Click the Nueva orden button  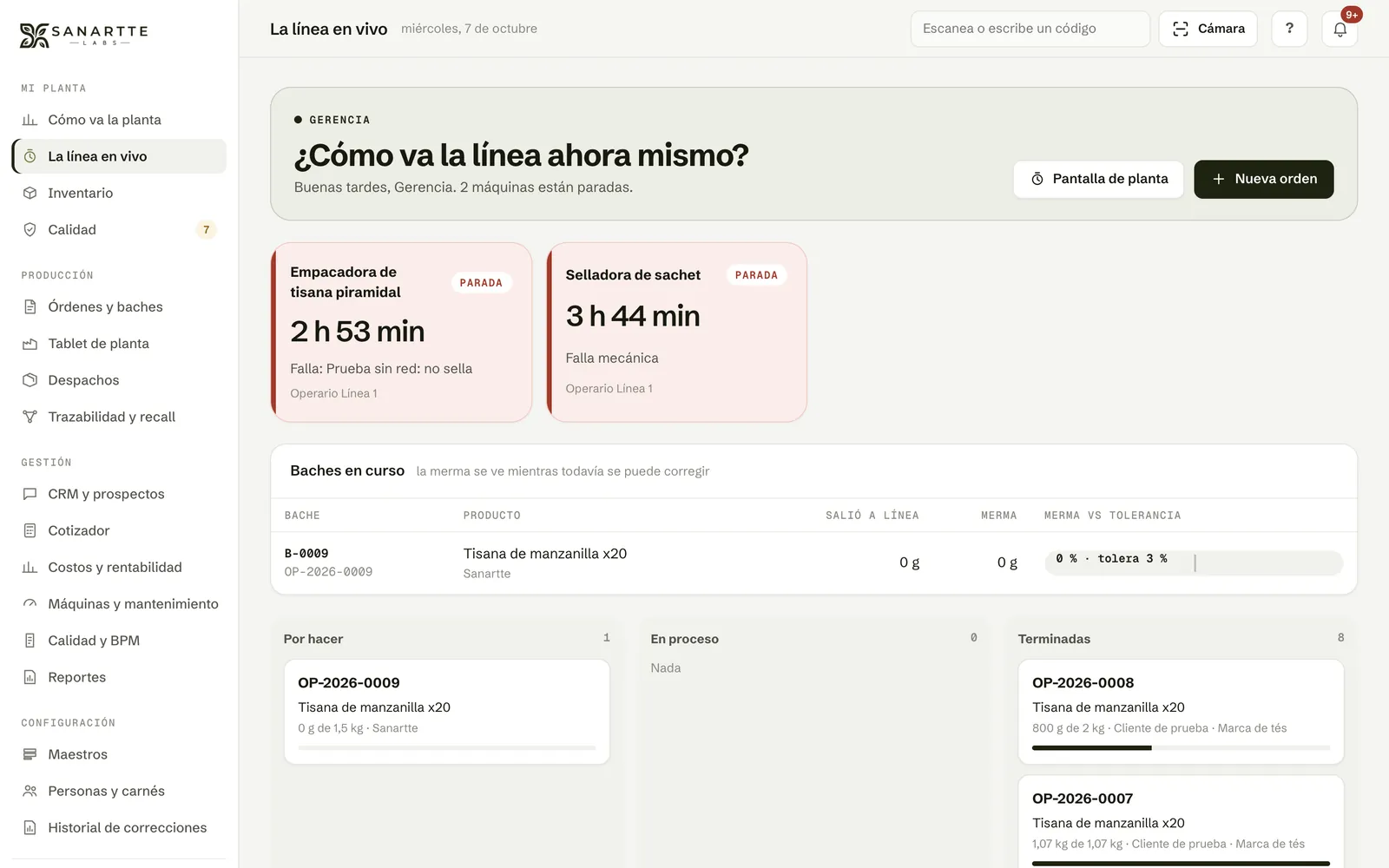(x=1264, y=179)
